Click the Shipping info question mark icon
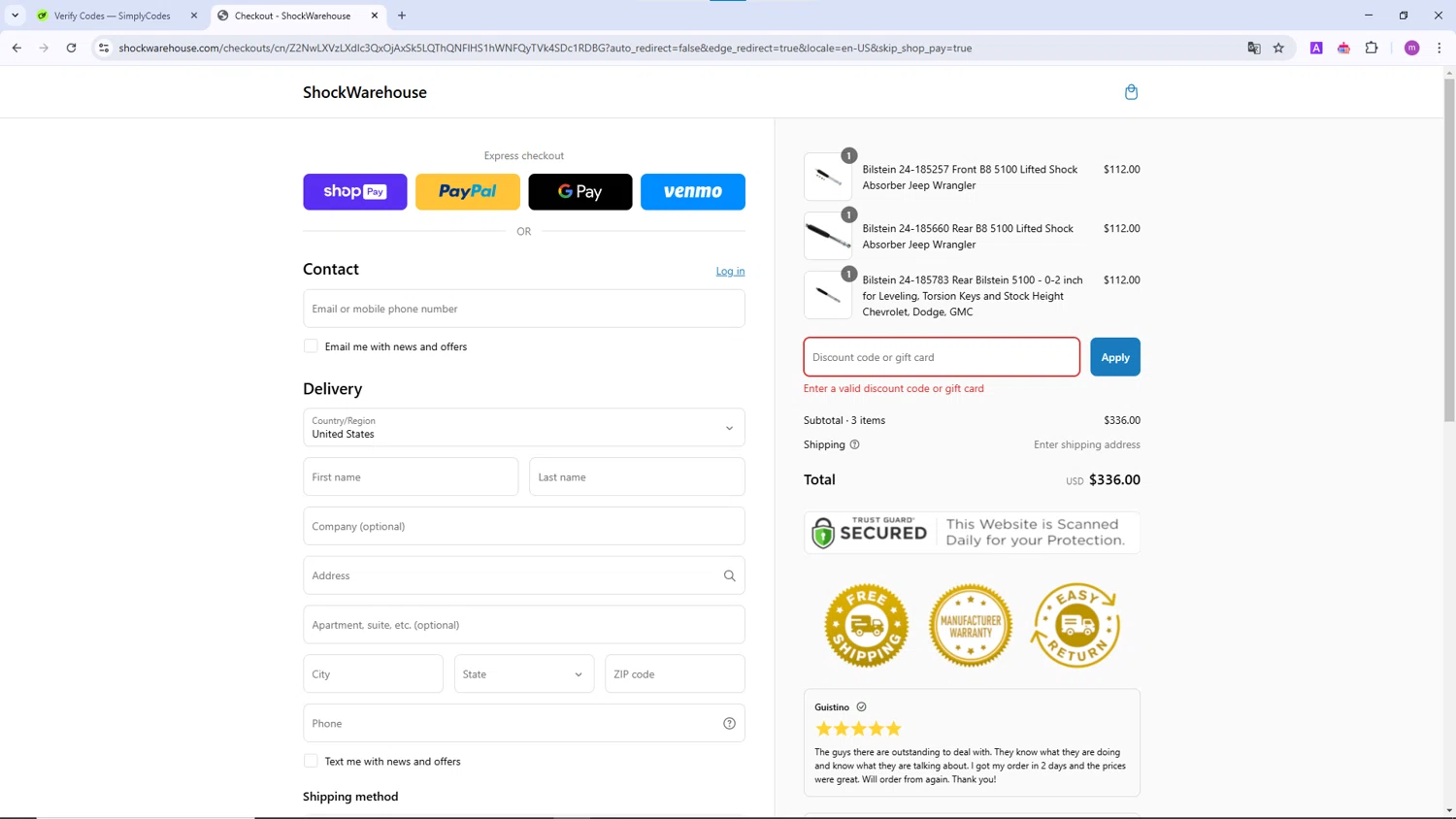The image size is (1456, 819). tap(854, 444)
